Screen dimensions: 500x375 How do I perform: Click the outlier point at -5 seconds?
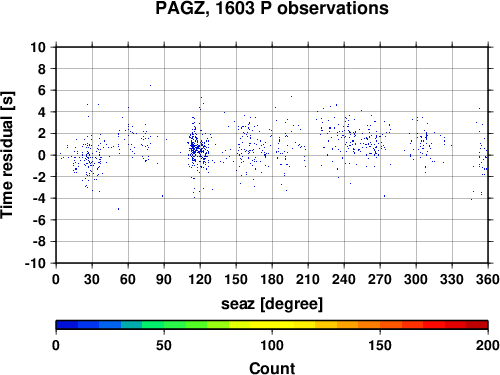click(118, 209)
